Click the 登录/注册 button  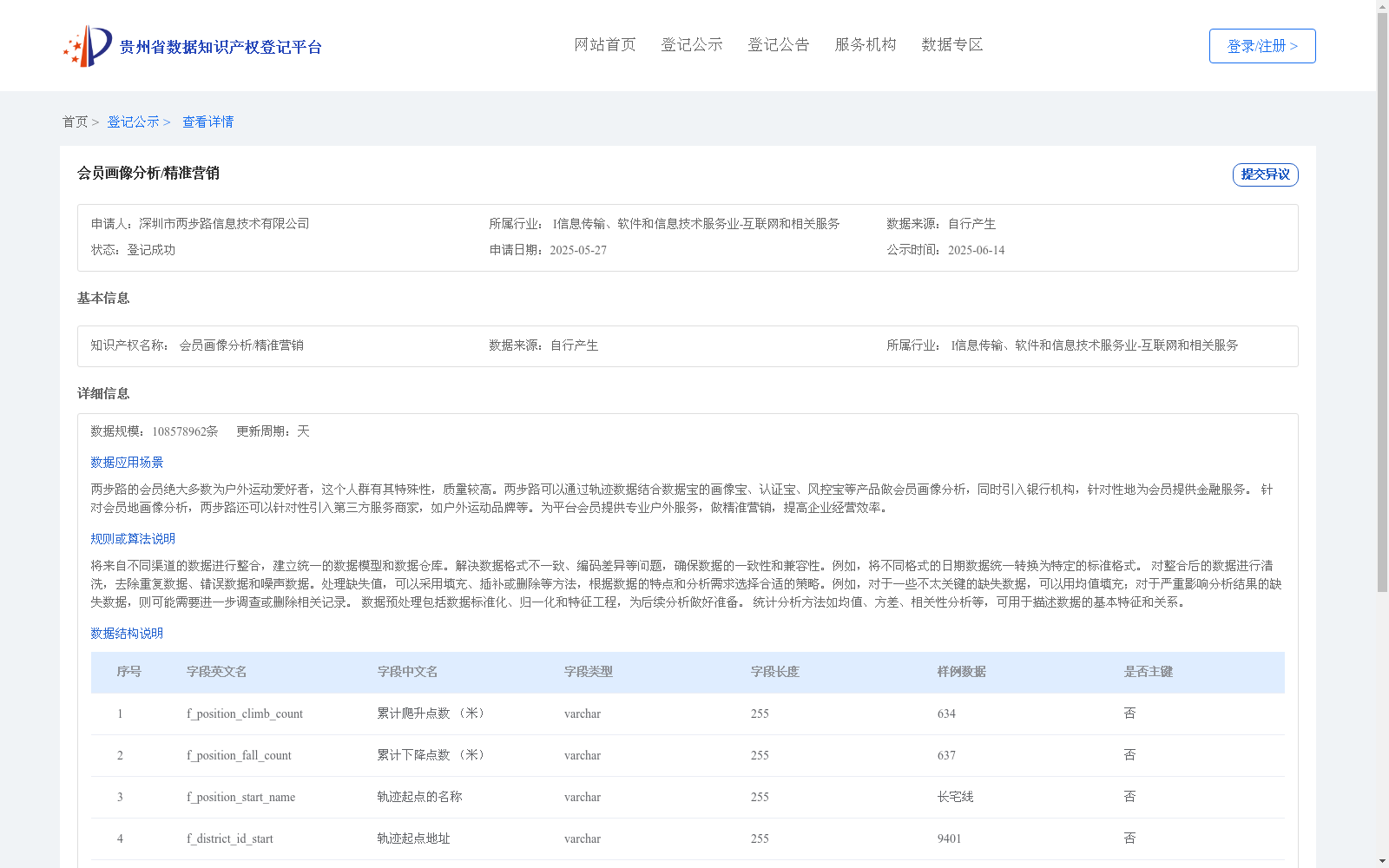tap(1262, 46)
